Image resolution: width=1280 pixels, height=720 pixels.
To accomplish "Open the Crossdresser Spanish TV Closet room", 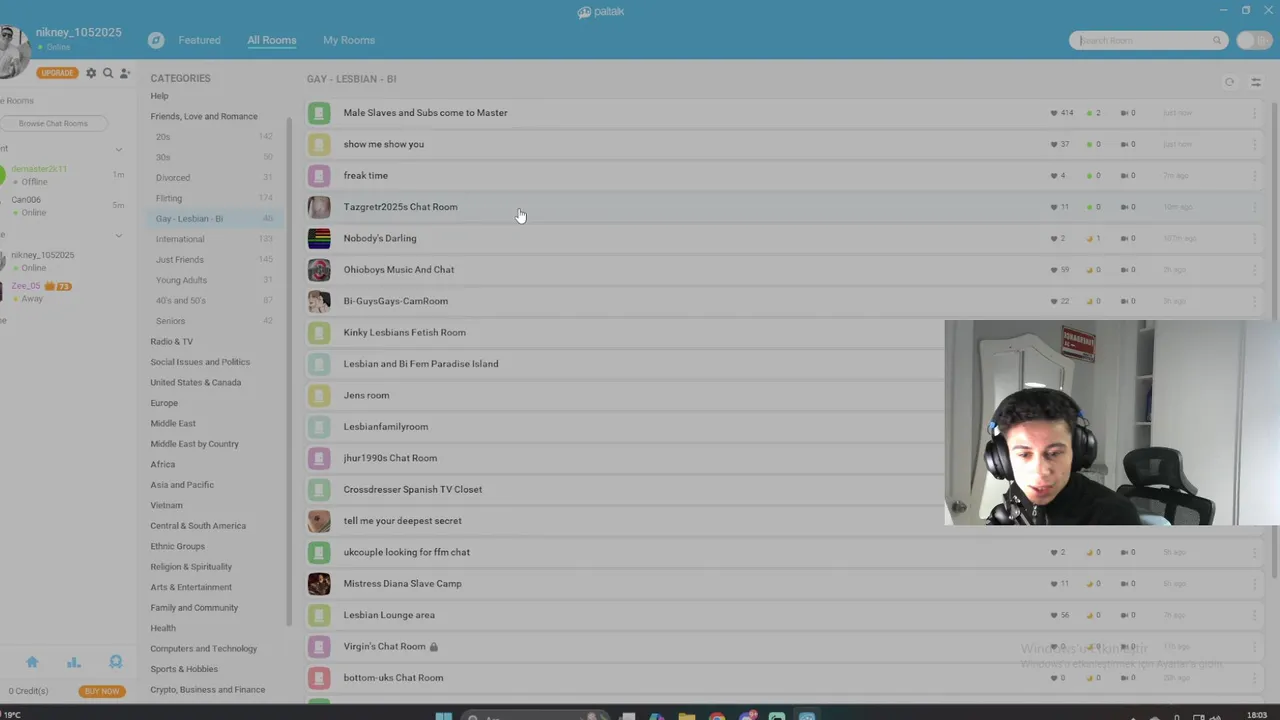I will [412, 490].
